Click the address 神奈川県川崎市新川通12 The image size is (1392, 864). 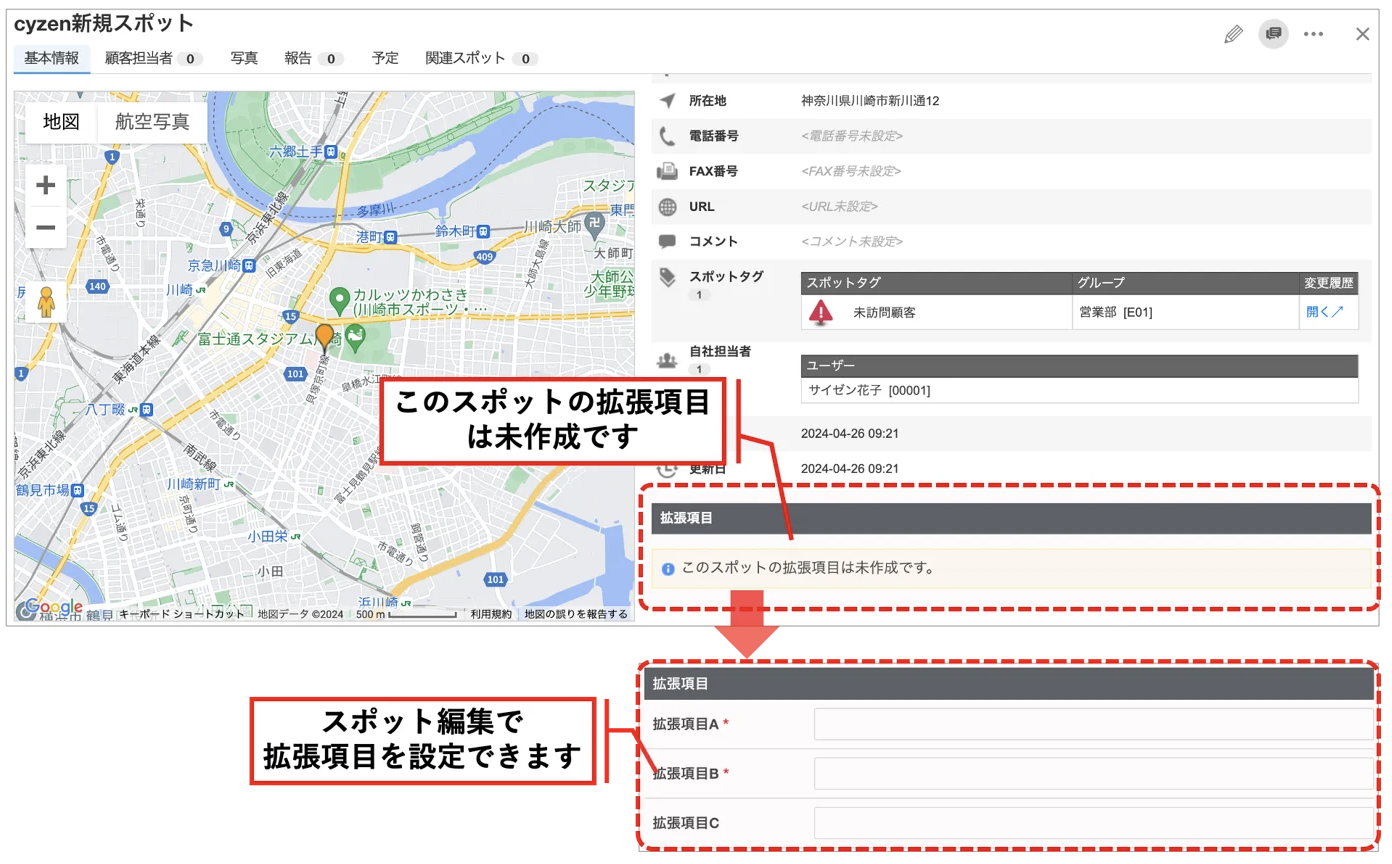(870, 100)
